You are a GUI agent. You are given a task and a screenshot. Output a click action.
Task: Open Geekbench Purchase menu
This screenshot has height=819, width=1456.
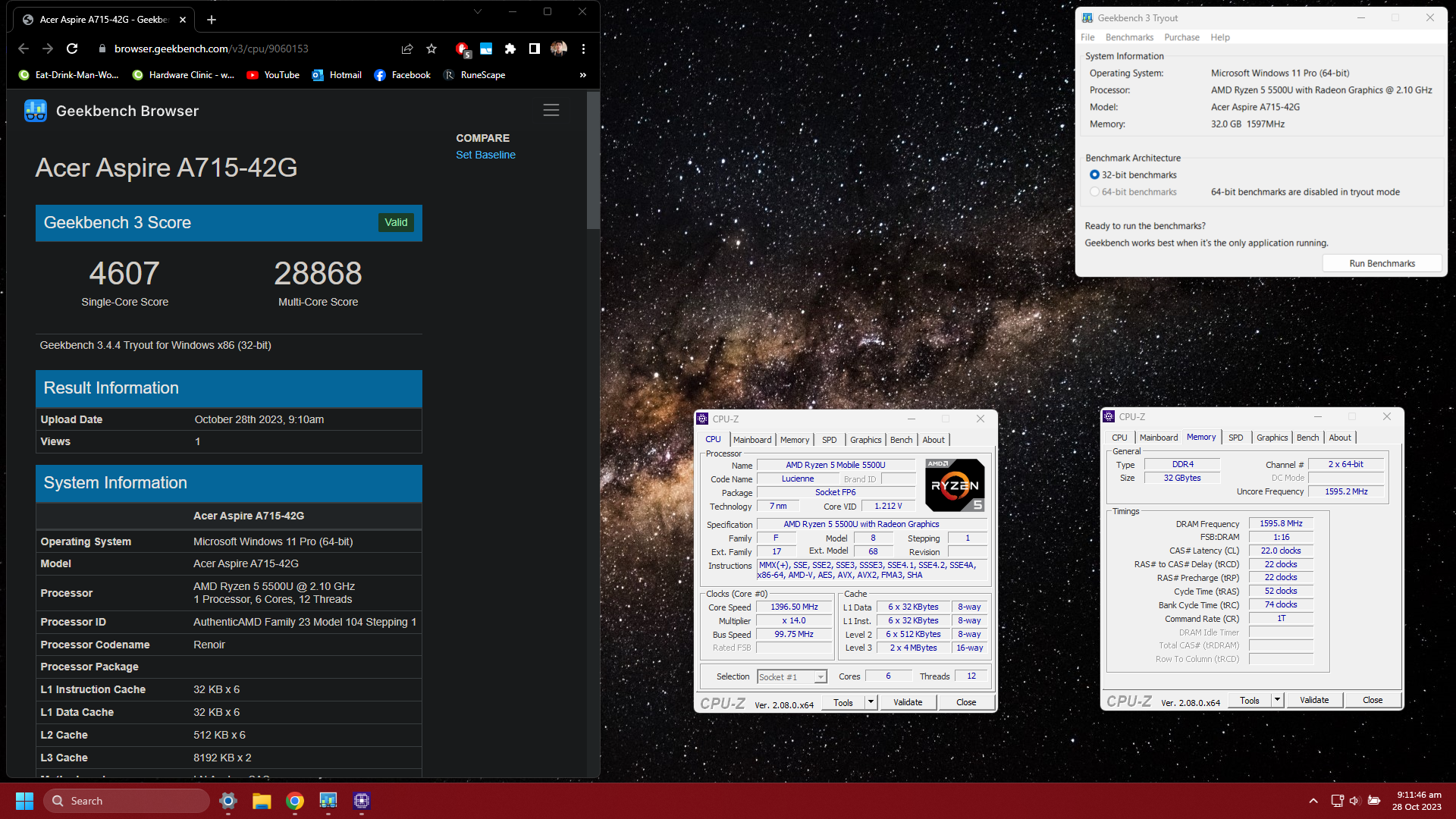1181,37
